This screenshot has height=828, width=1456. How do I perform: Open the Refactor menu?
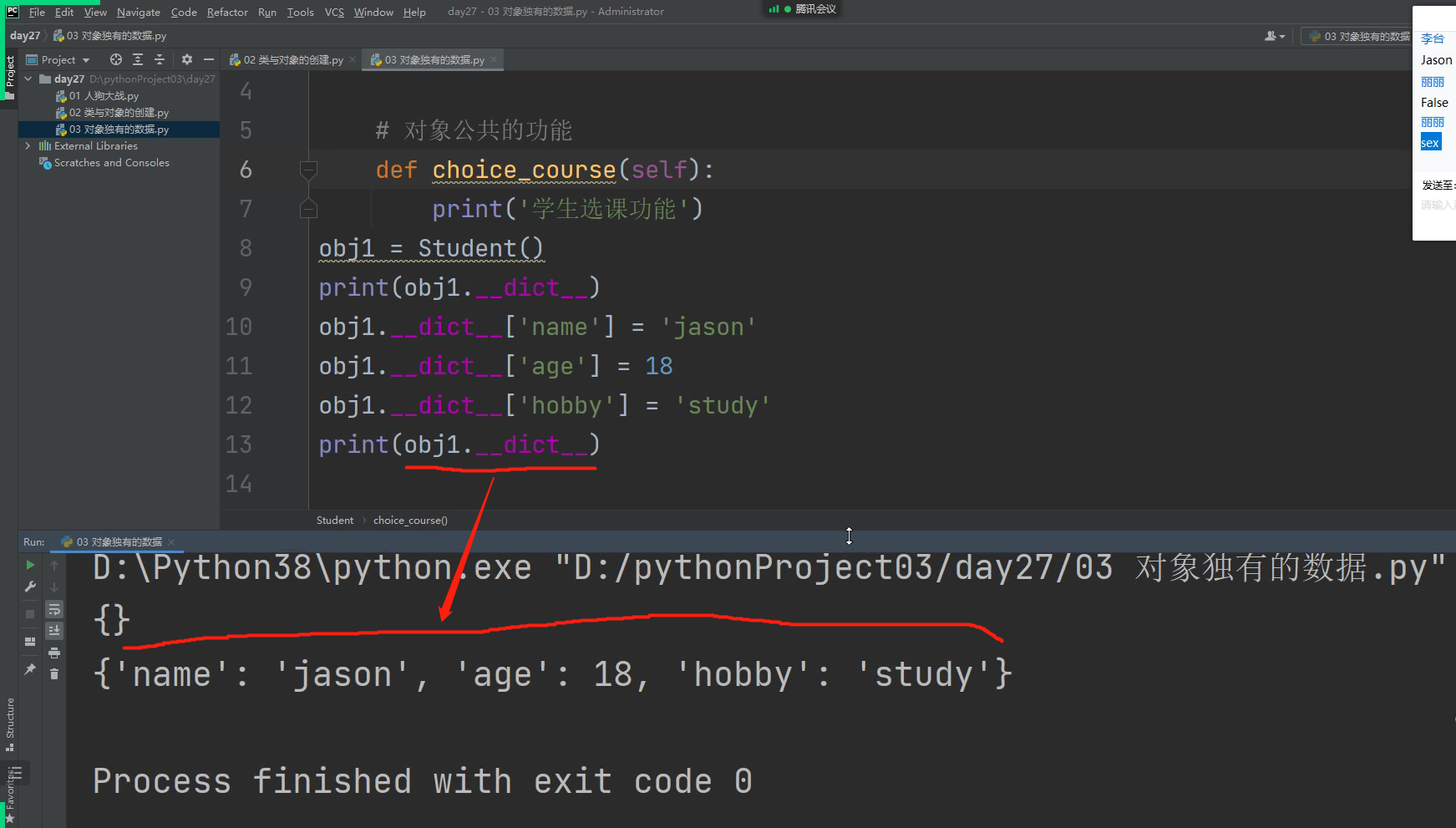tap(227, 12)
